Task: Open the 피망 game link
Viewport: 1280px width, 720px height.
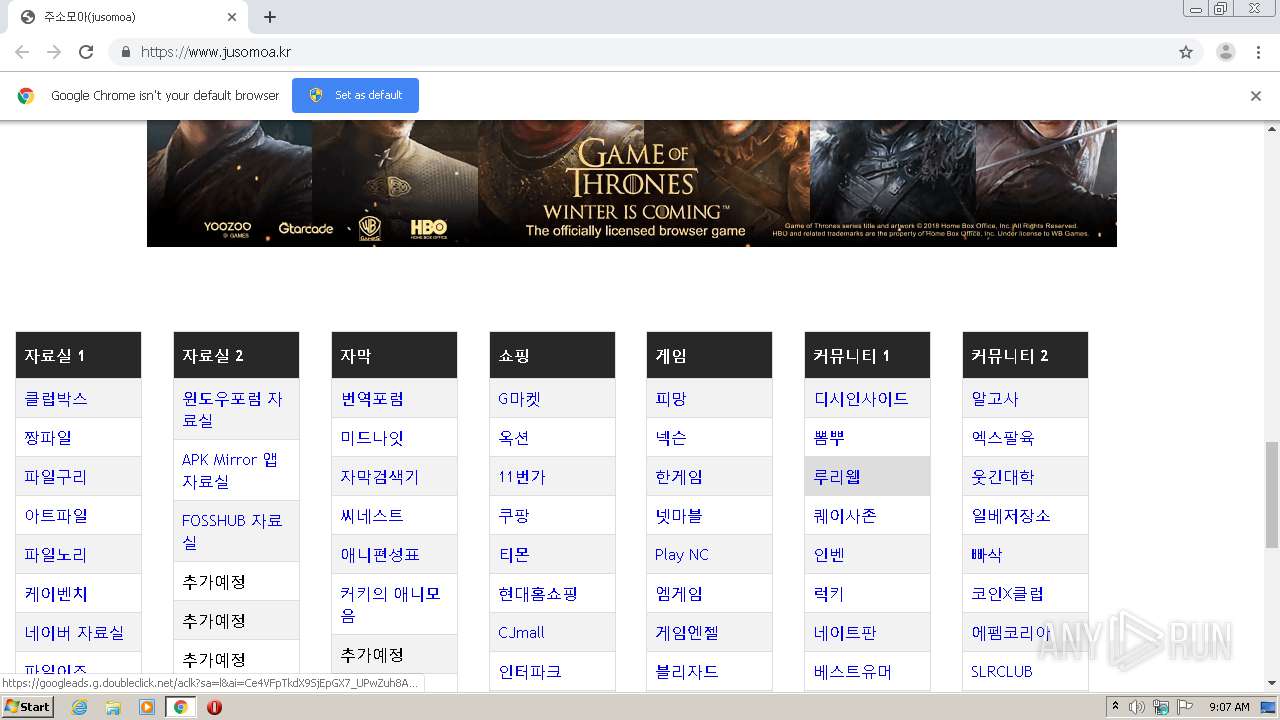Action: (671, 398)
